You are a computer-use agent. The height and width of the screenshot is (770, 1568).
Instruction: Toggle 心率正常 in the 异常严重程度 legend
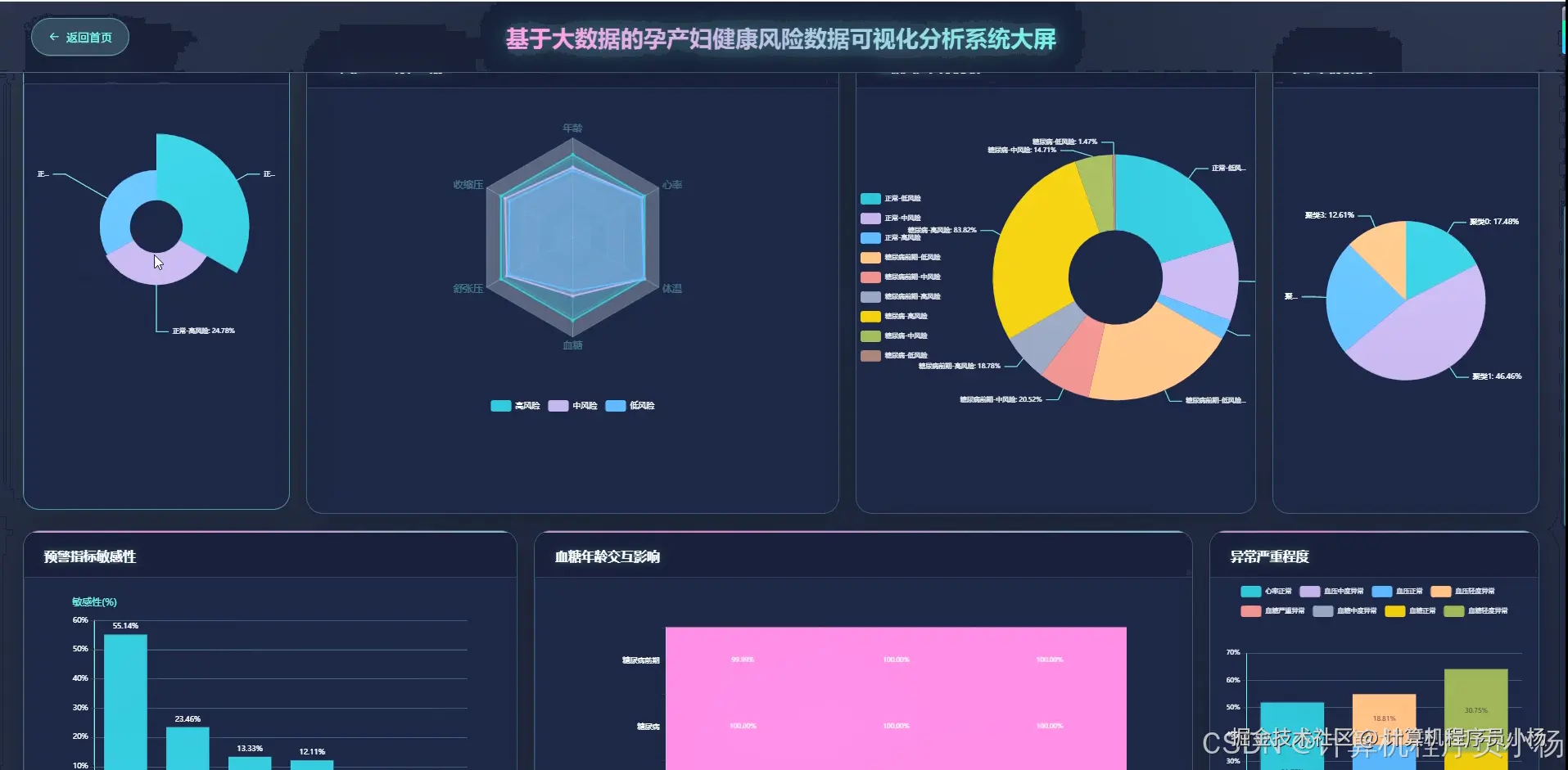coord(1266,592)
